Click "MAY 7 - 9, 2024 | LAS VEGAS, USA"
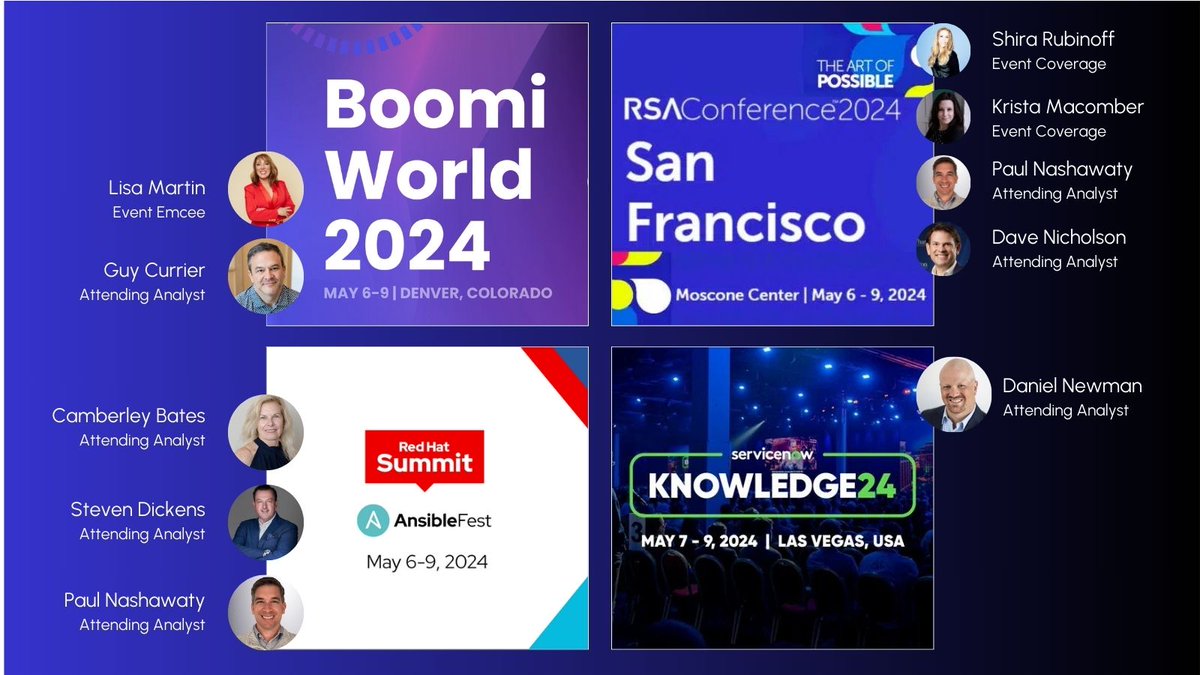Viewport: 1200px width, 675px height. 773,541
